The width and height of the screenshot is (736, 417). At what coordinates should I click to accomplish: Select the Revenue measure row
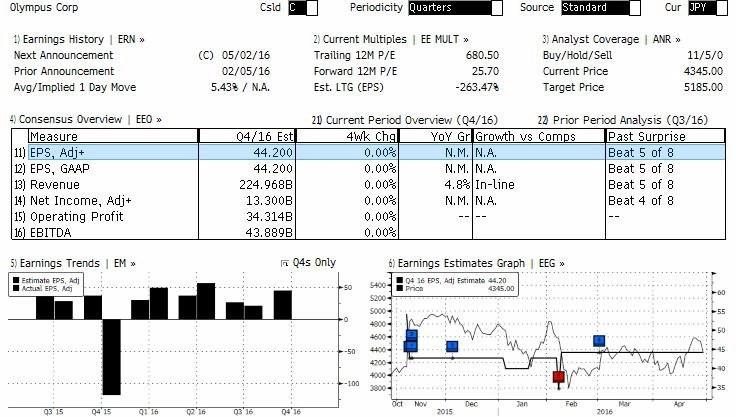click(368, 185)
